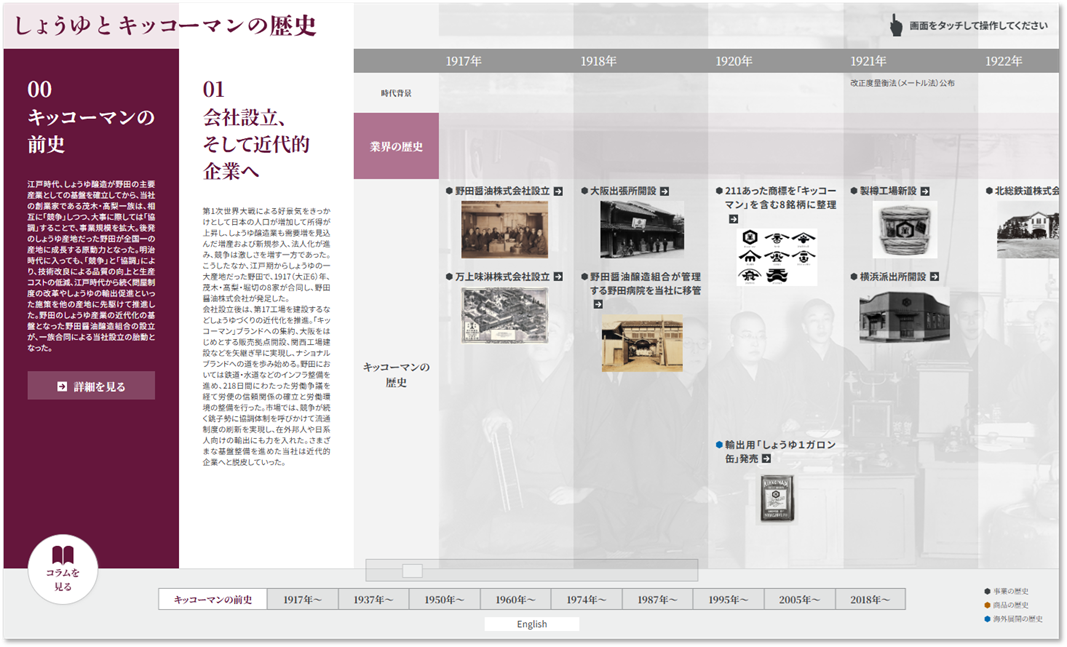Image resolution: width=1067 pixels, height=647 pixels.
Task: Click the 01 会社設立 chapter heading
Action: click(x=257, y=130)
